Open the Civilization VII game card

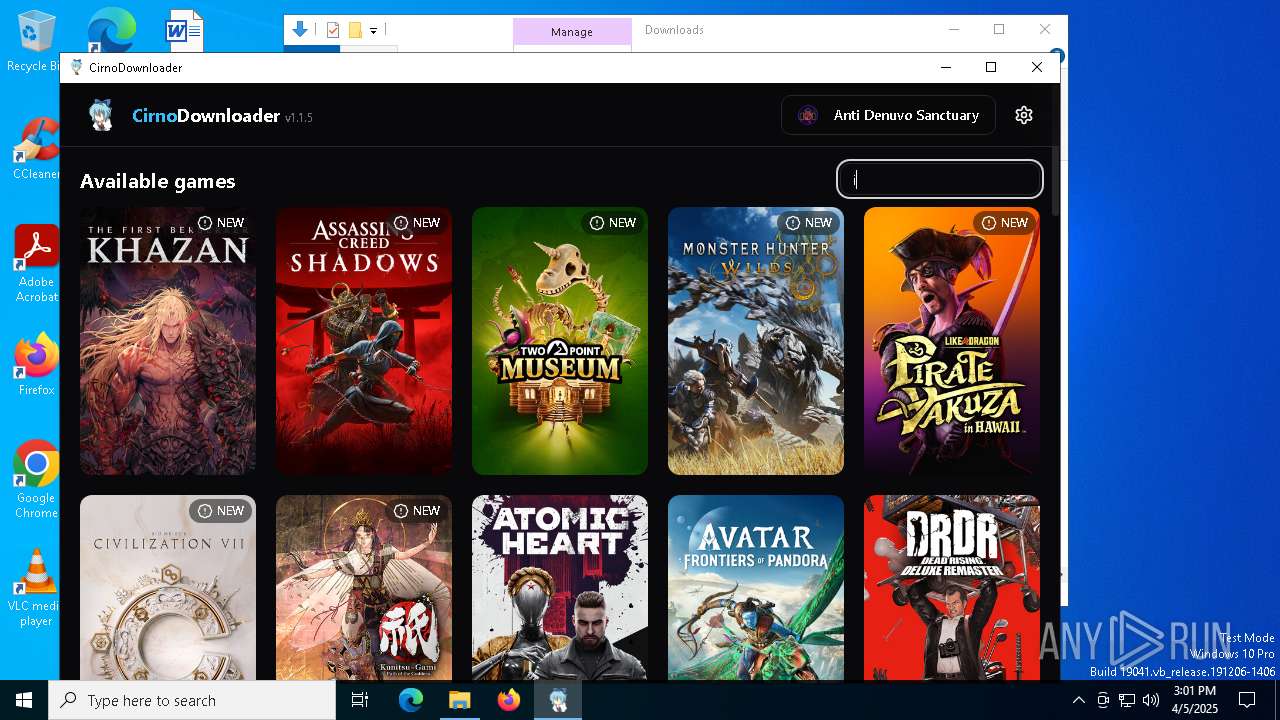pos(168,588)
